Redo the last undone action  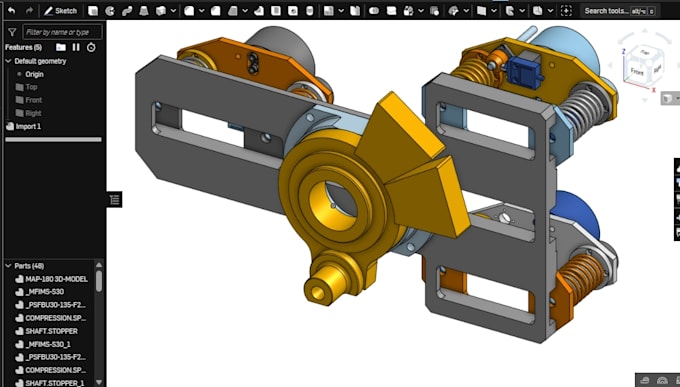point(29,11)
